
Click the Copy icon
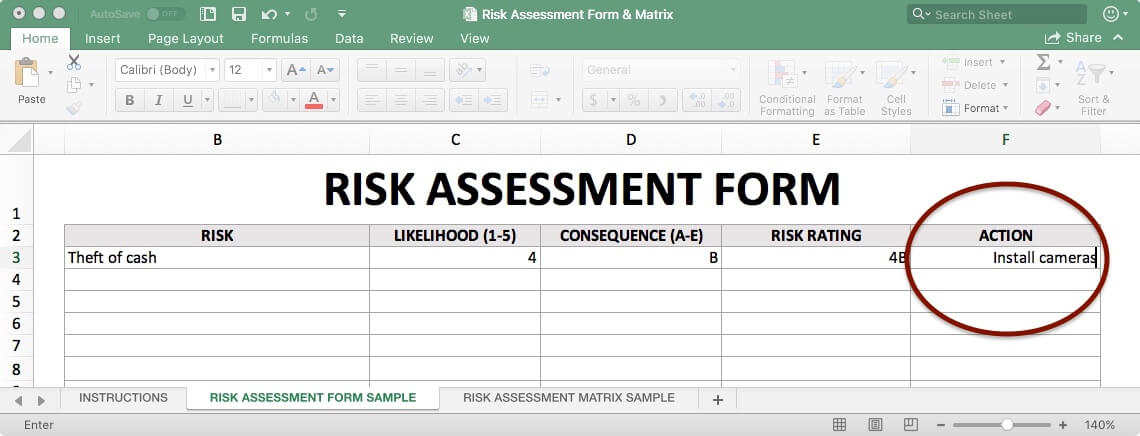click(74, 85)
